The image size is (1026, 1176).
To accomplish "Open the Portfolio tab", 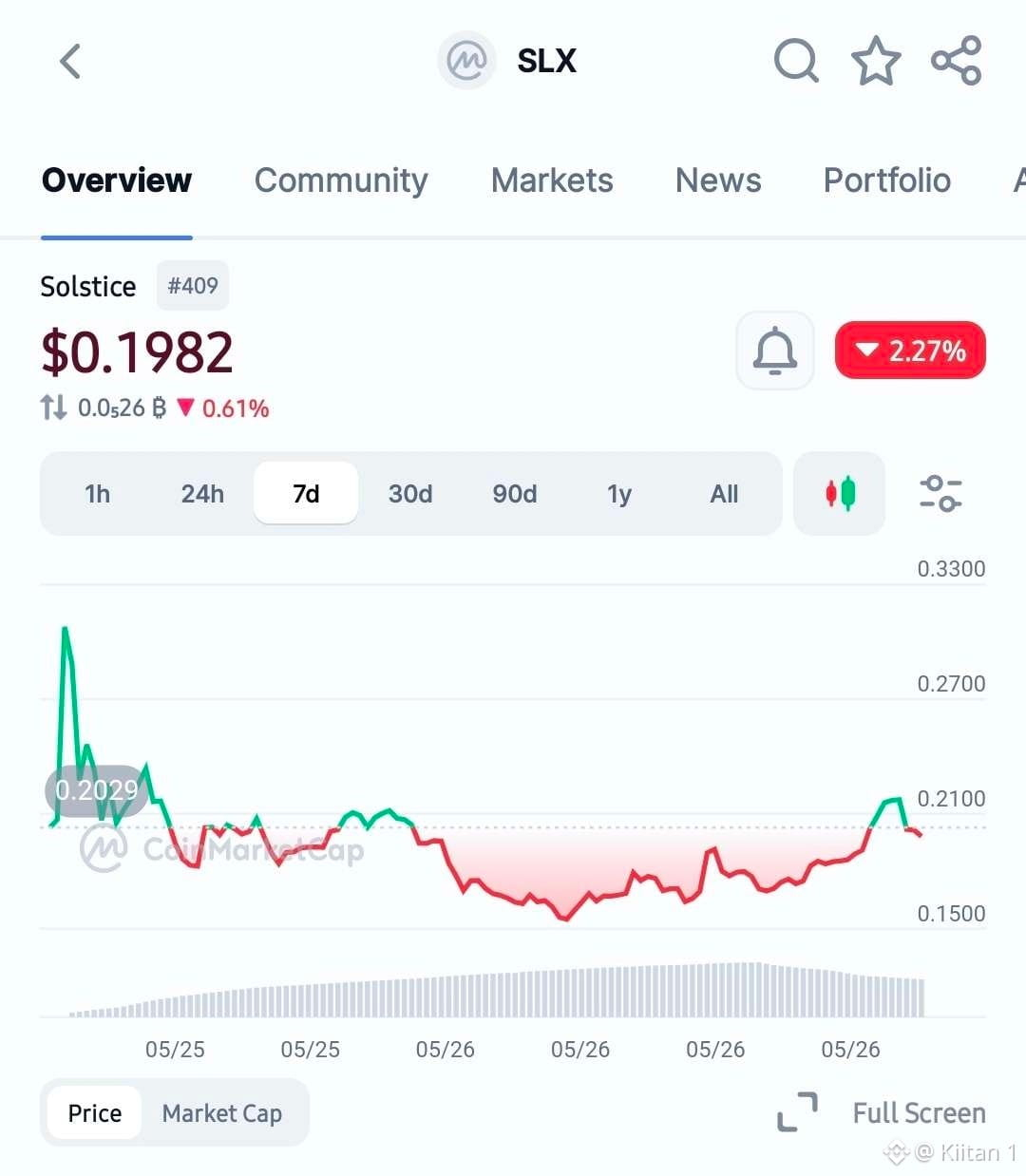I will pos(887,180).
